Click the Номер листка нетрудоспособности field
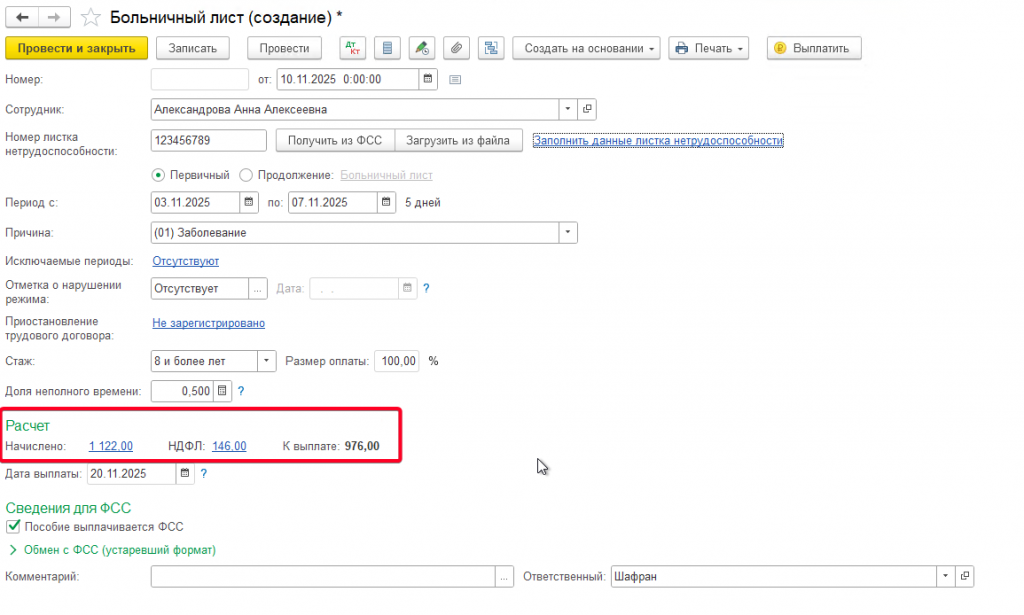This screenshot has width=1024, height=615. [208, 140]
